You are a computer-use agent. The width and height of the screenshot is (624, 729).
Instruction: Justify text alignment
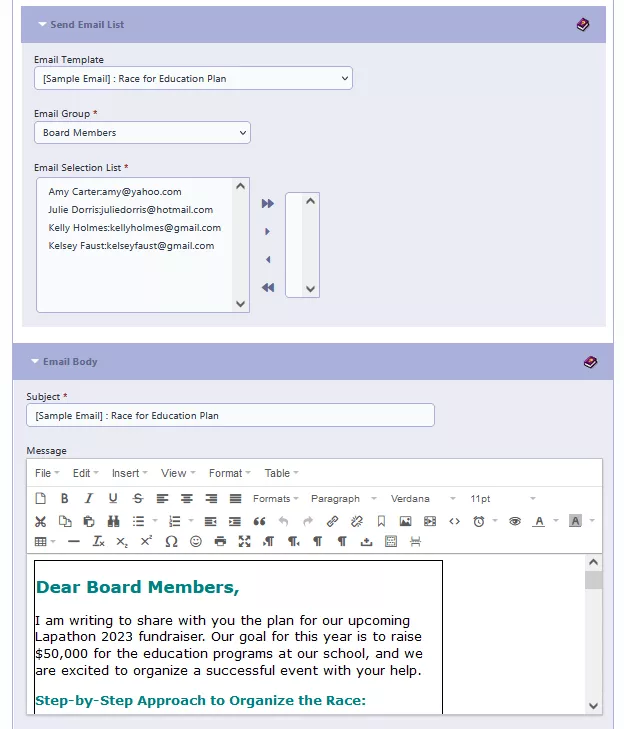[235, 498]
